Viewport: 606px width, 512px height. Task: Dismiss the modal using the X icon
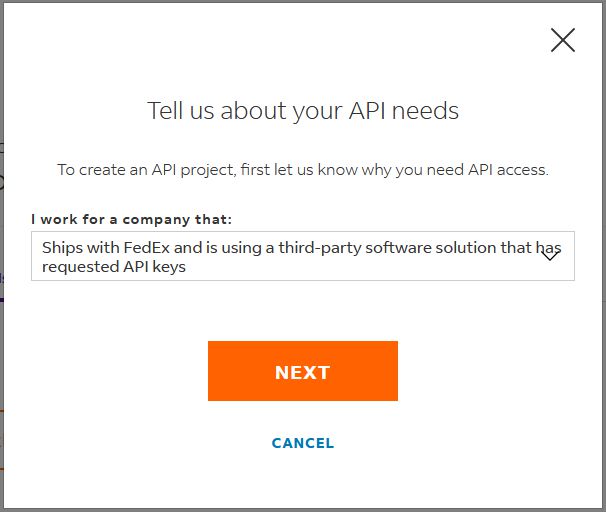(x=563, y=40)
